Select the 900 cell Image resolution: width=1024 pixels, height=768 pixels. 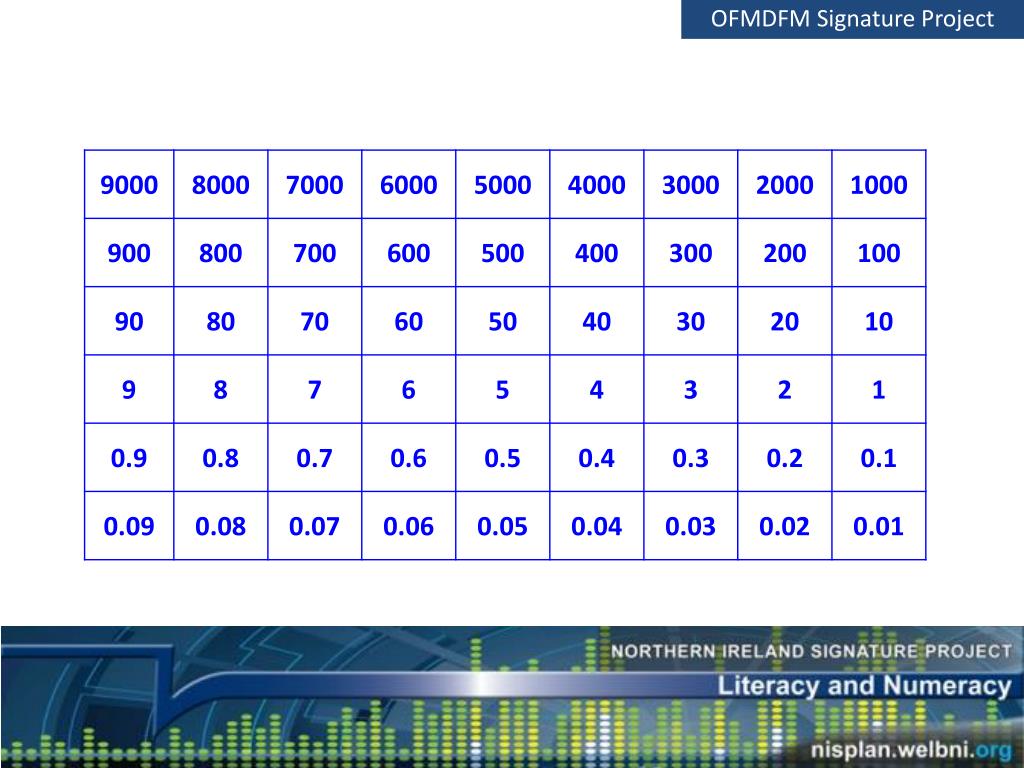[x=129, y=253]
